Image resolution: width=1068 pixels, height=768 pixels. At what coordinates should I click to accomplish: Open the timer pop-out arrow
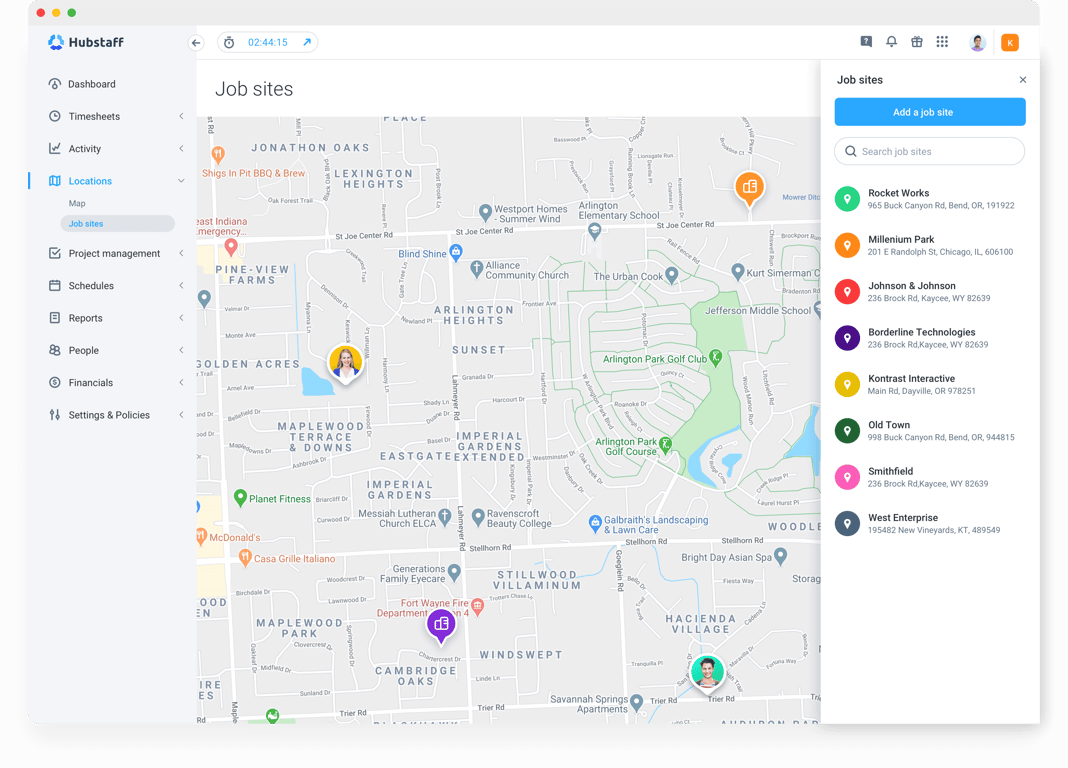[x=307, y=42]
